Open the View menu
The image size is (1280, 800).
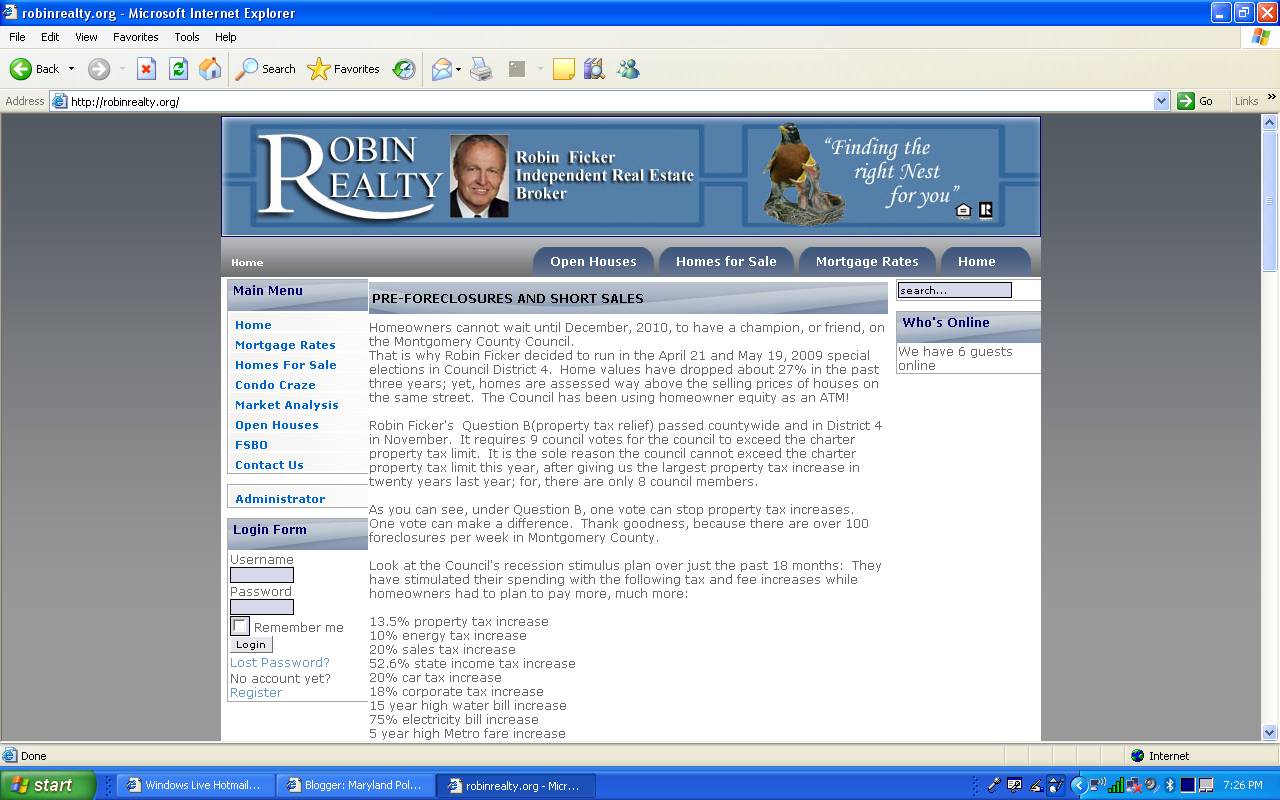click(86, 37)
